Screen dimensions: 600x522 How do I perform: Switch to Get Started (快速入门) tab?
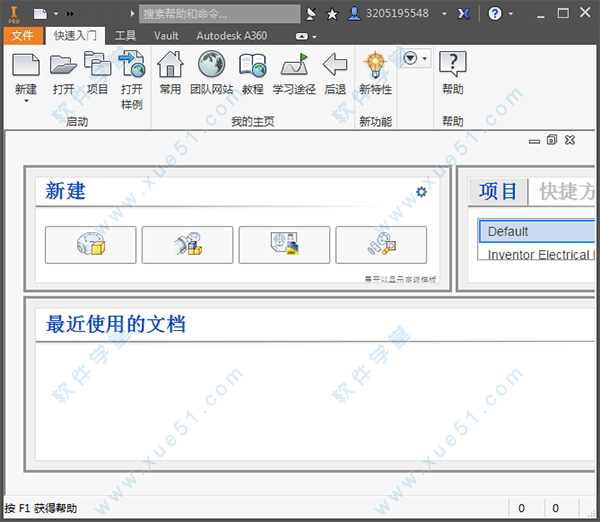pos(75,36)
